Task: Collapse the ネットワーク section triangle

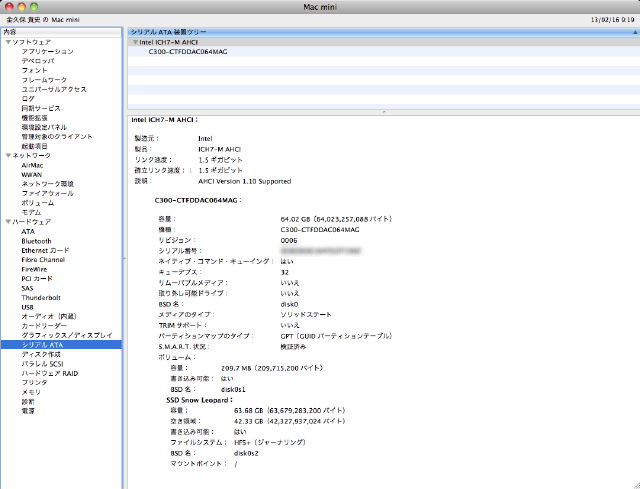Action: [8, 156]
